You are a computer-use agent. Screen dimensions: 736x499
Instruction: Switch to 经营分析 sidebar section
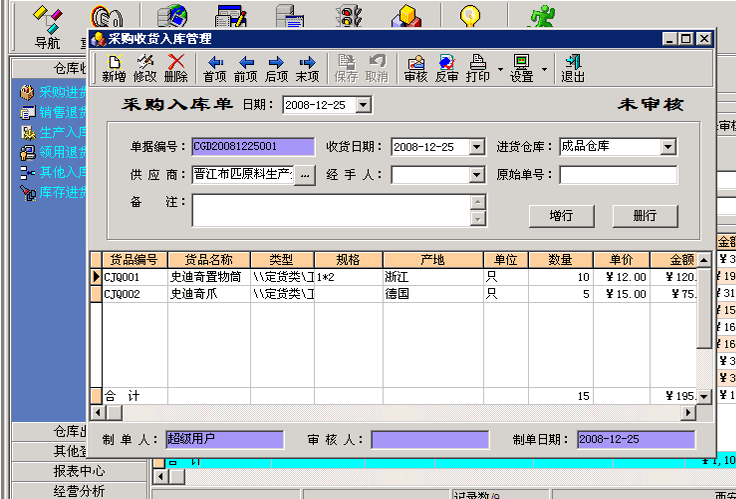(x=79, y=491)
